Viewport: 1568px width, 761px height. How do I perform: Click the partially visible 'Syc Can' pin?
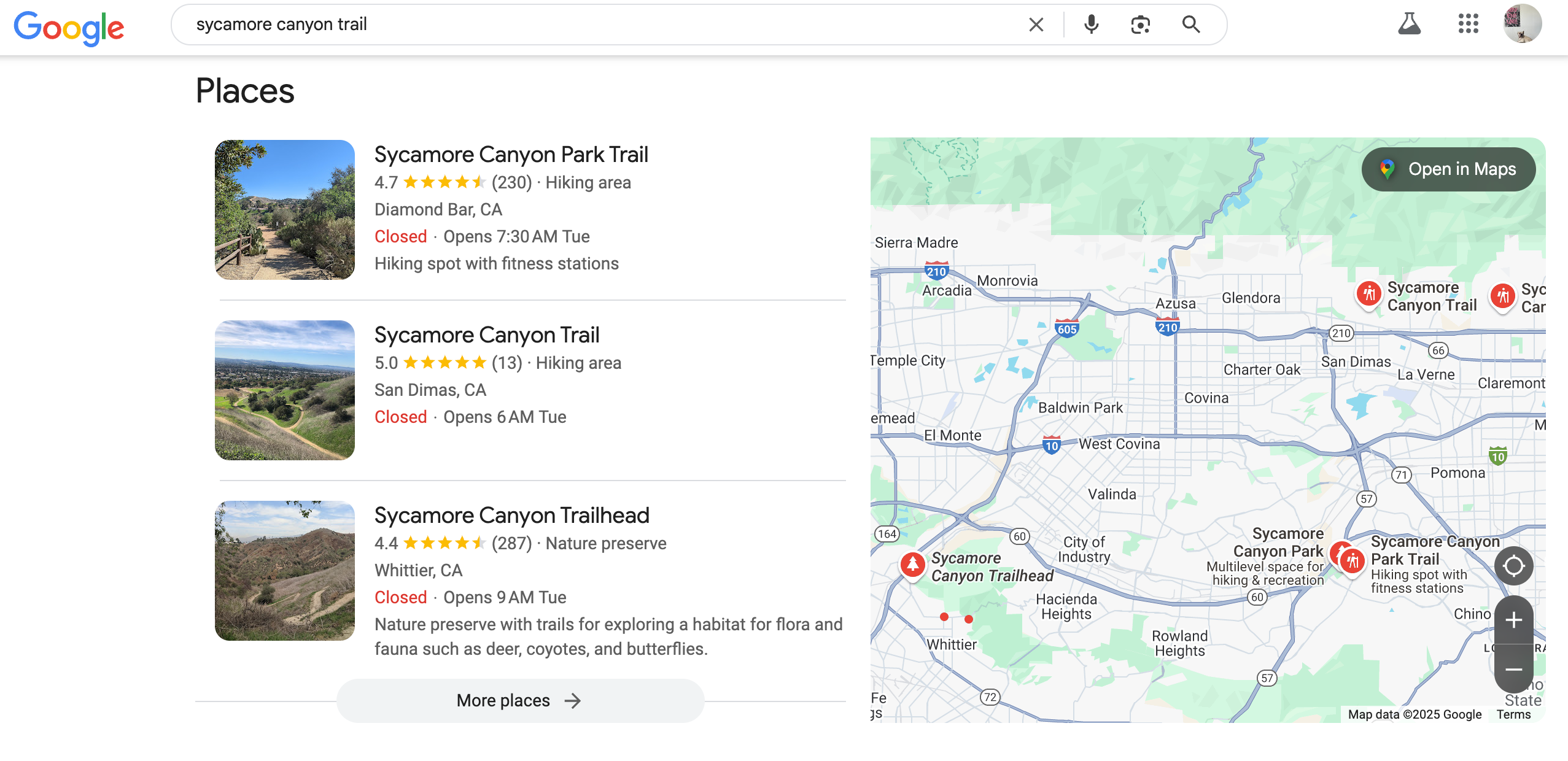1502,296
